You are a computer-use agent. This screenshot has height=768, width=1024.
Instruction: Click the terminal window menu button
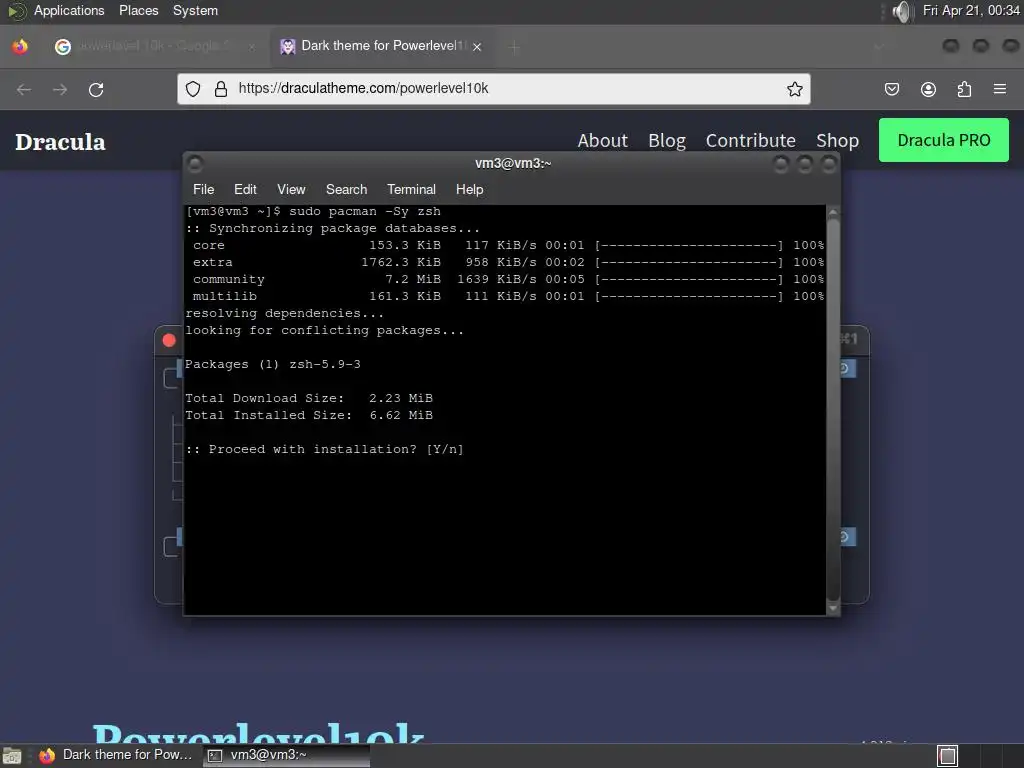195,164
